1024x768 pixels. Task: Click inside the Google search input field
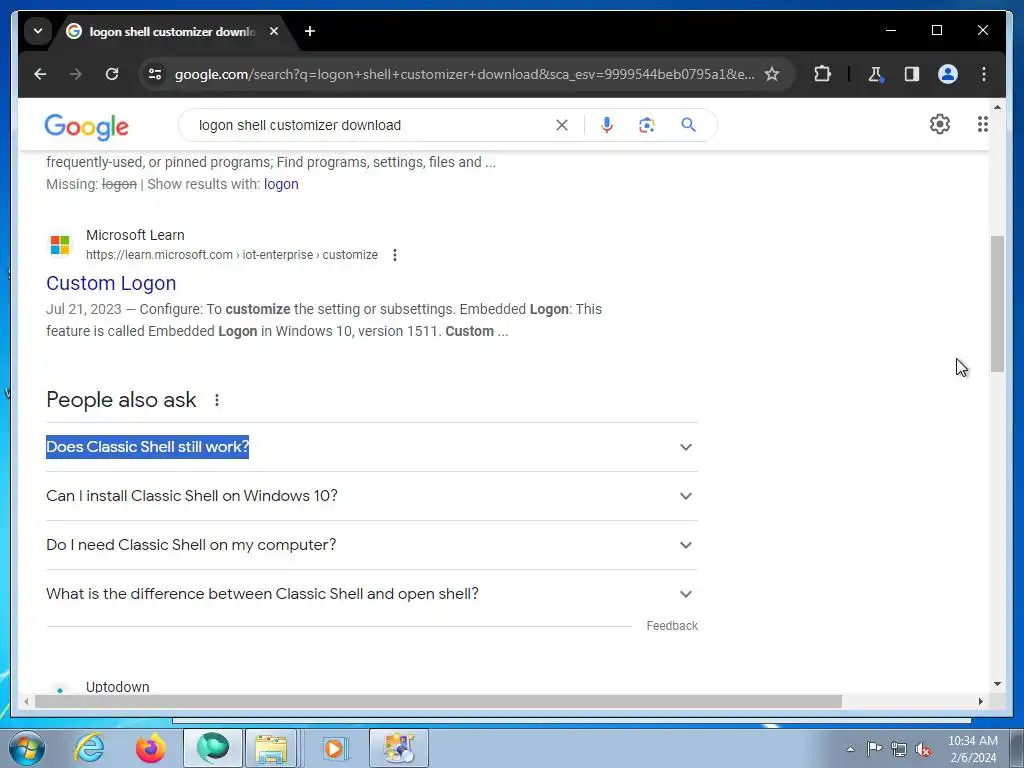click(x=372, y=125)
